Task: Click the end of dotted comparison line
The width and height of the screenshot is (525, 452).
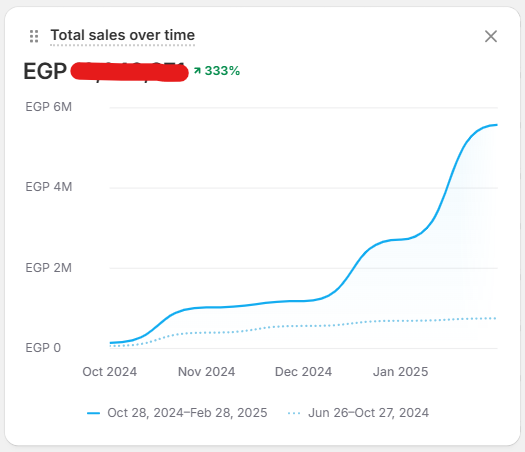Action: pos(495,318)
